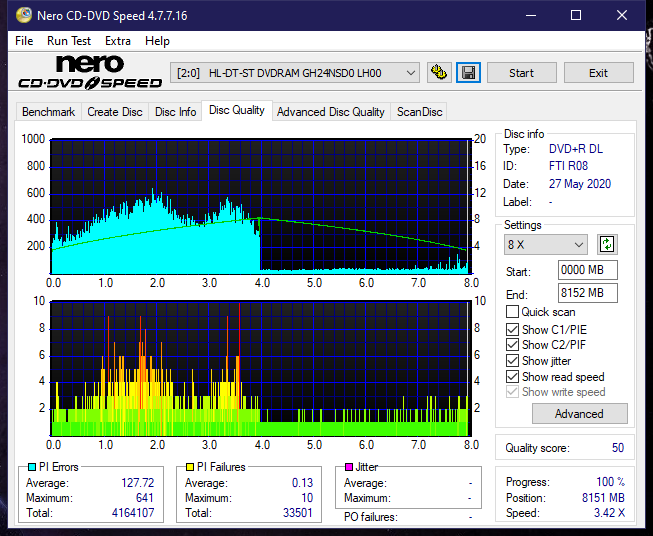Click the disabled Show write speed checkbox

click(512, 392)
